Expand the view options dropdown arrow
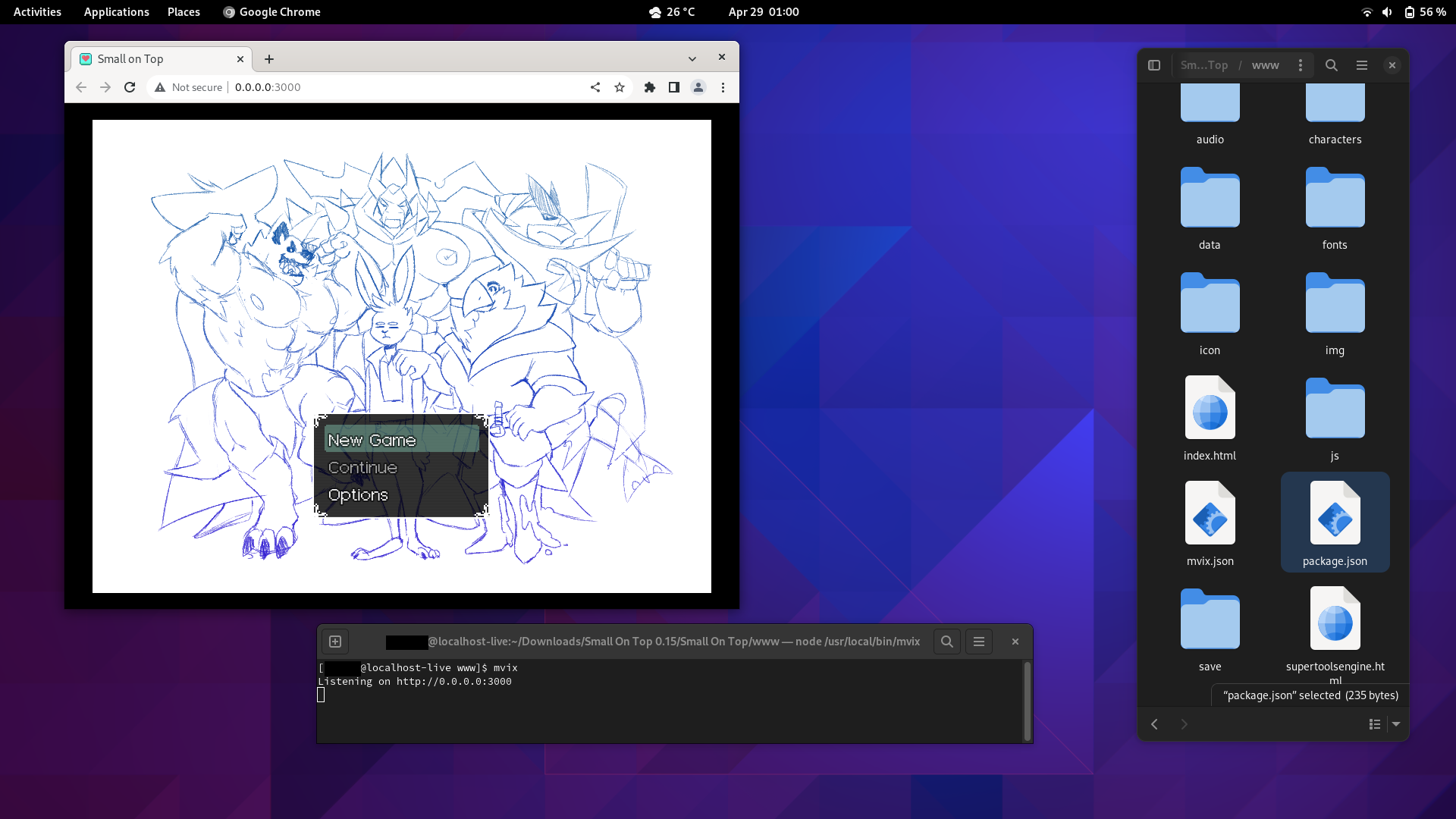The image size is (1456, 819). 1396,724
